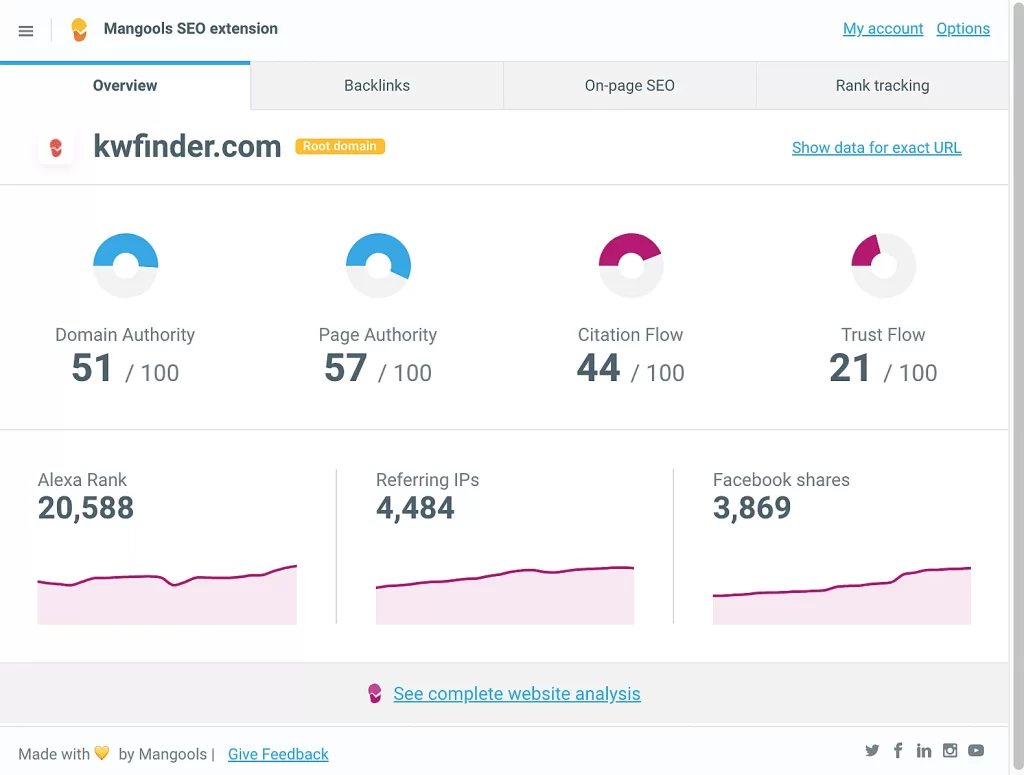
Task: Select the Overview tab
Action: pos(125,86)
